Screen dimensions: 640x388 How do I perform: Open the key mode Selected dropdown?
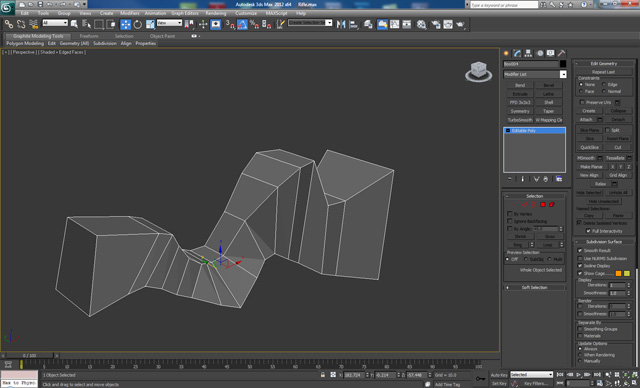(531, 375)
